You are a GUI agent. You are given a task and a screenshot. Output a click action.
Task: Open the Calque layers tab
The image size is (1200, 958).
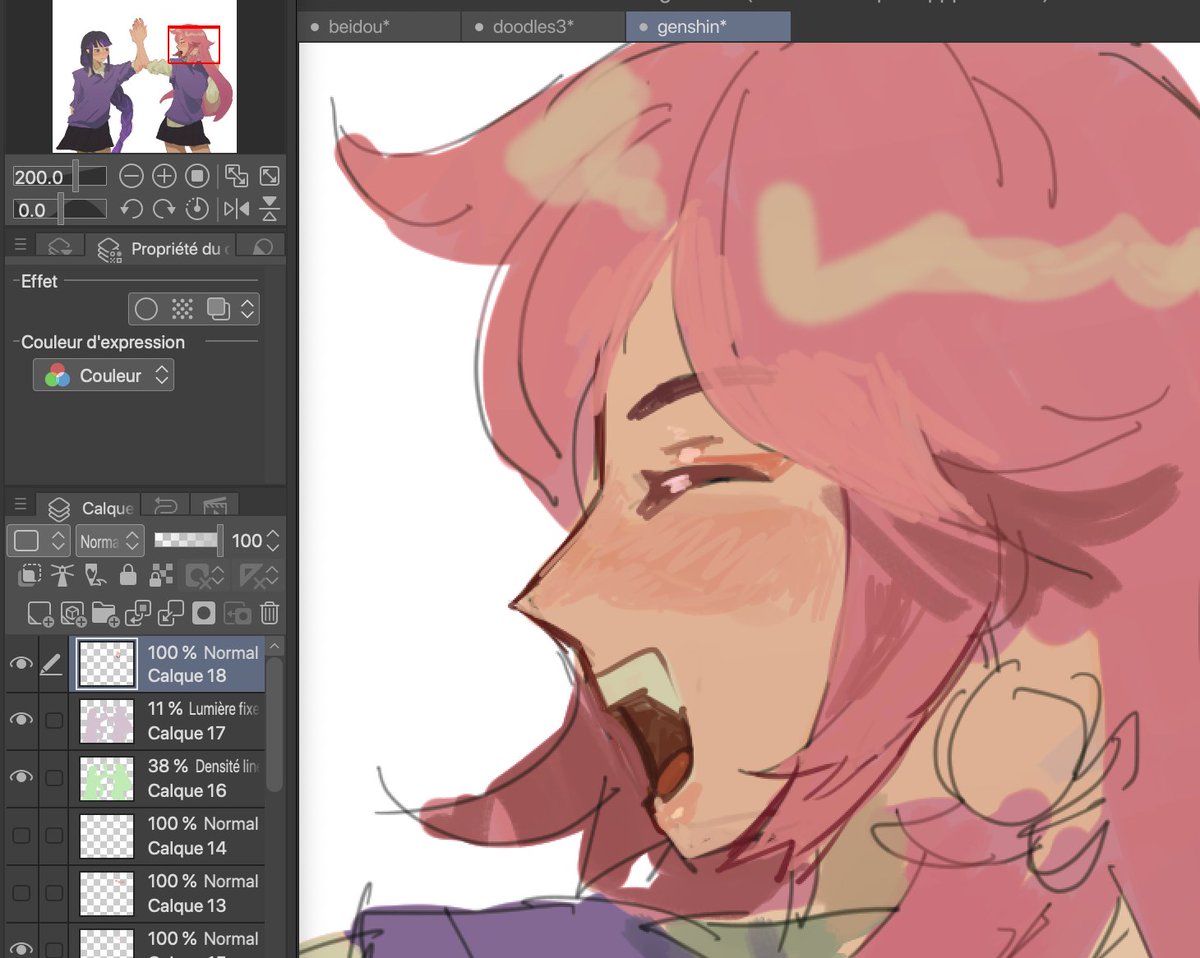tap(89, 508)
